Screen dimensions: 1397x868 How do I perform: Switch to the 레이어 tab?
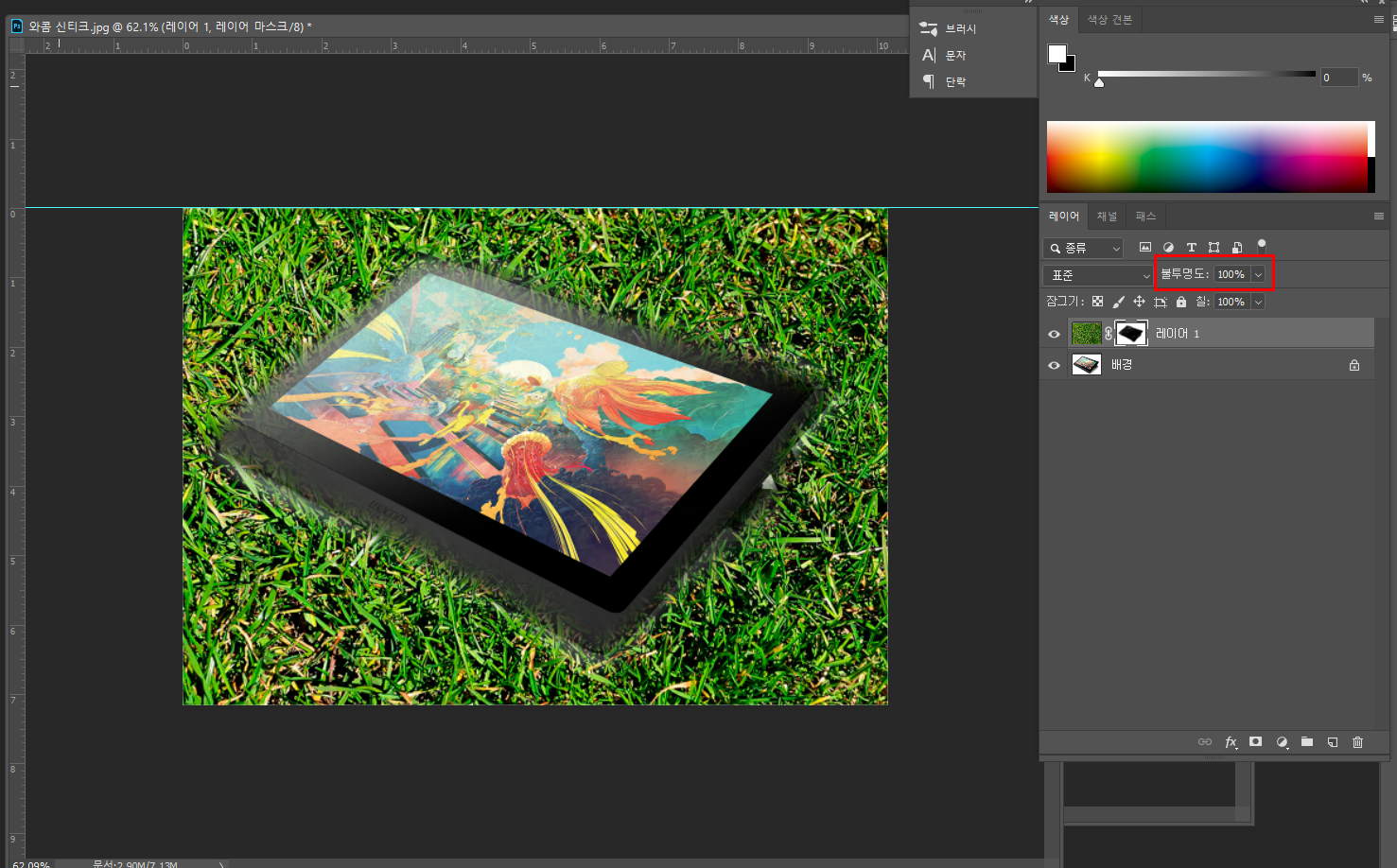(1064, 216)
